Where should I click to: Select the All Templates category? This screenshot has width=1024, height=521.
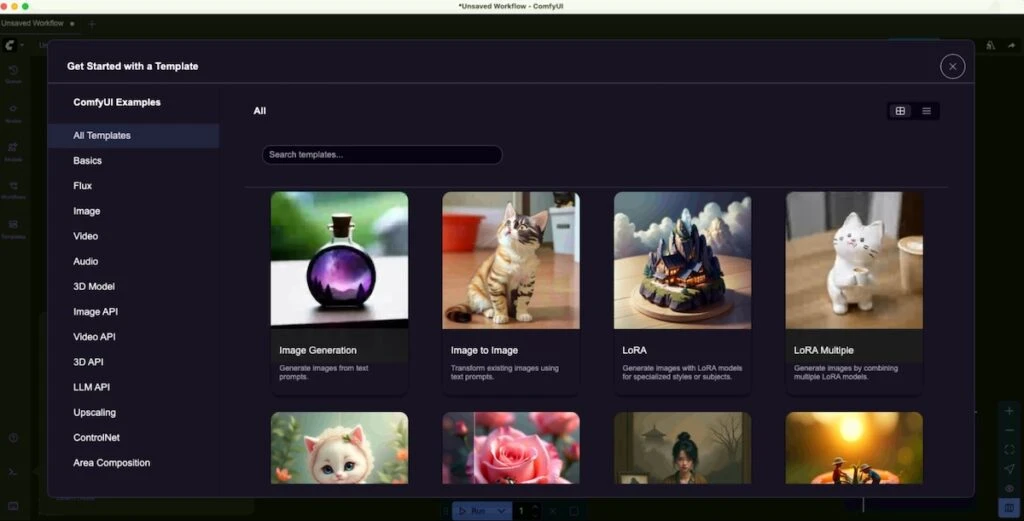133,136
